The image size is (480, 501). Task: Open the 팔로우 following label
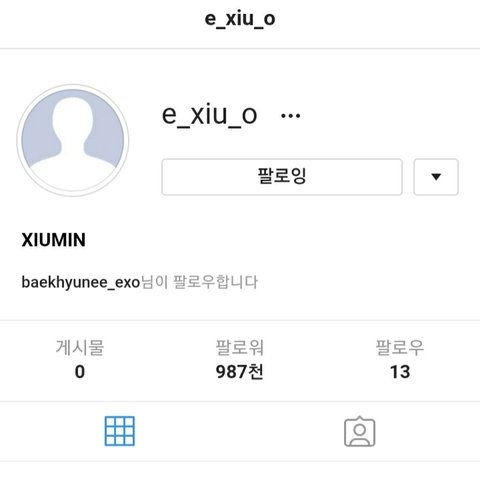tap(400, 347)
